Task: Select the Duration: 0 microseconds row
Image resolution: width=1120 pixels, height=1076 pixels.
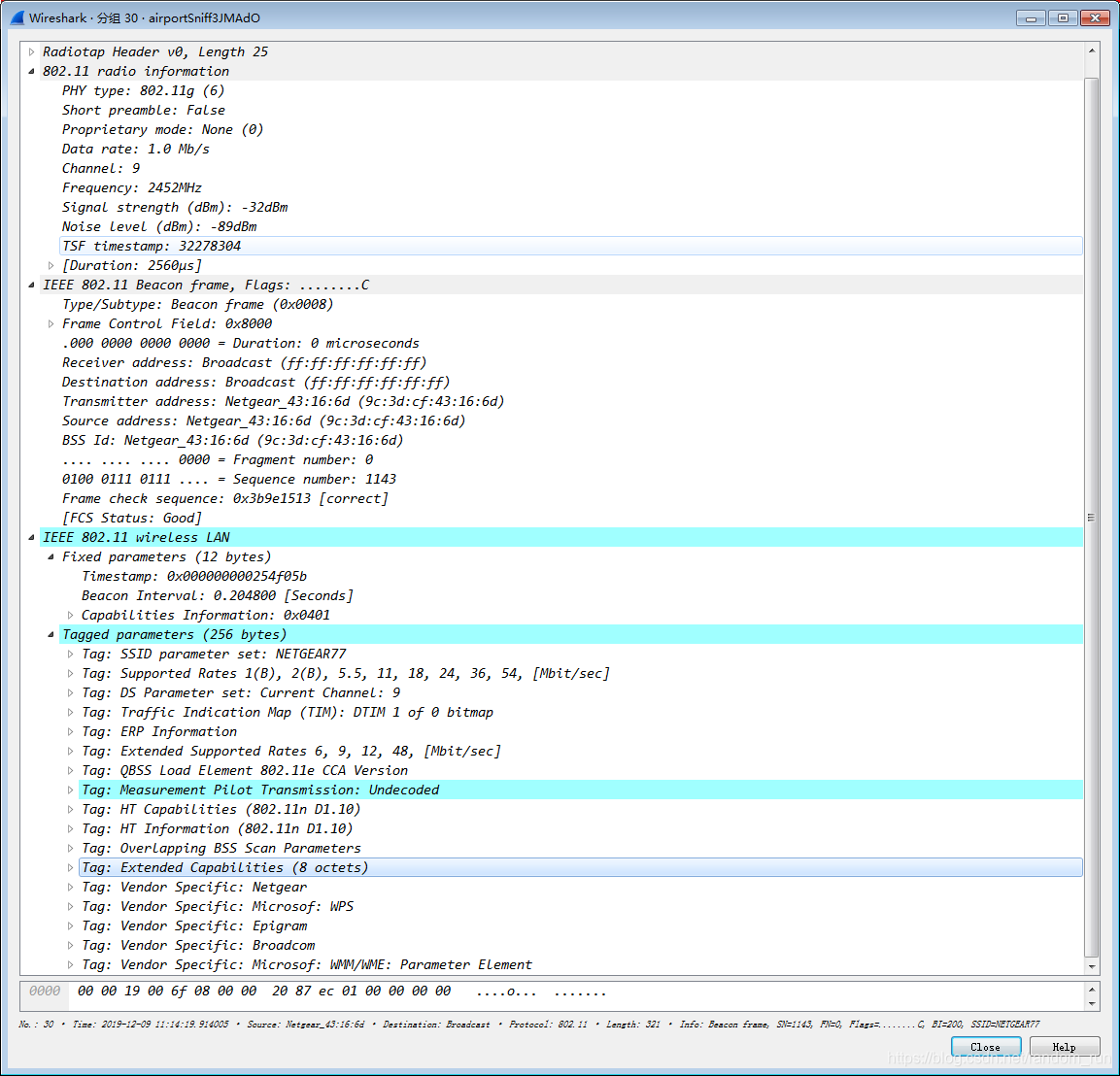Action: [571, 344]
